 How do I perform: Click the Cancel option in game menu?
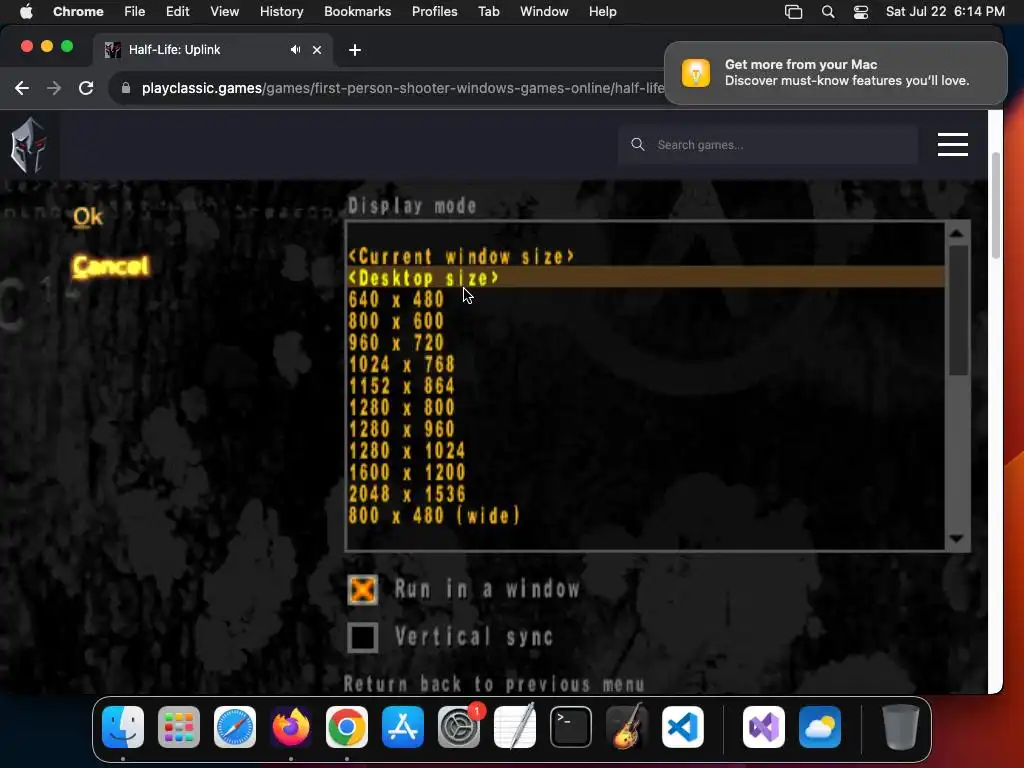(110, 266)
